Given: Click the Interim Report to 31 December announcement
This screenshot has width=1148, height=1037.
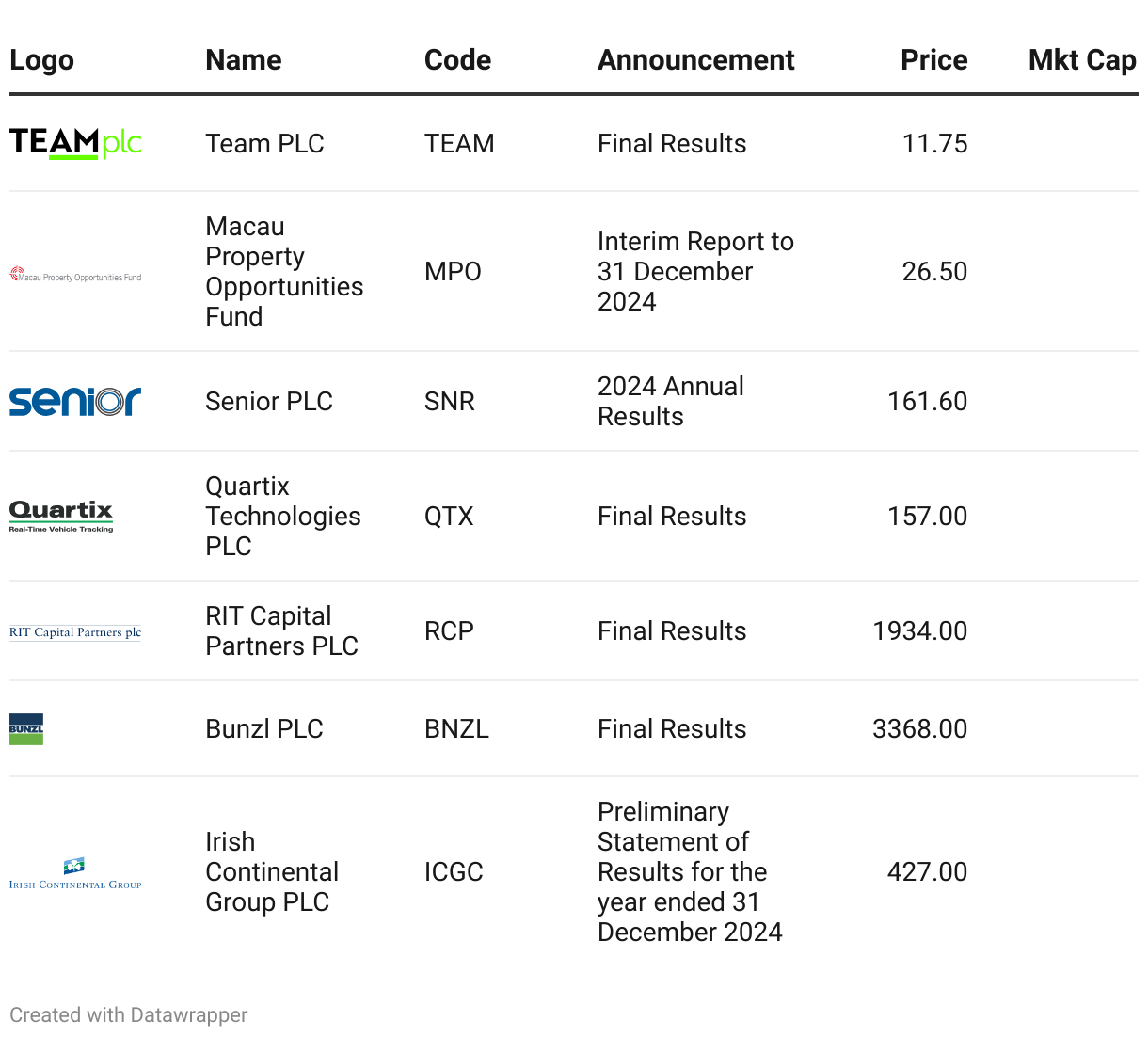Looking at the screenshot, I should [x=695, y=271].
